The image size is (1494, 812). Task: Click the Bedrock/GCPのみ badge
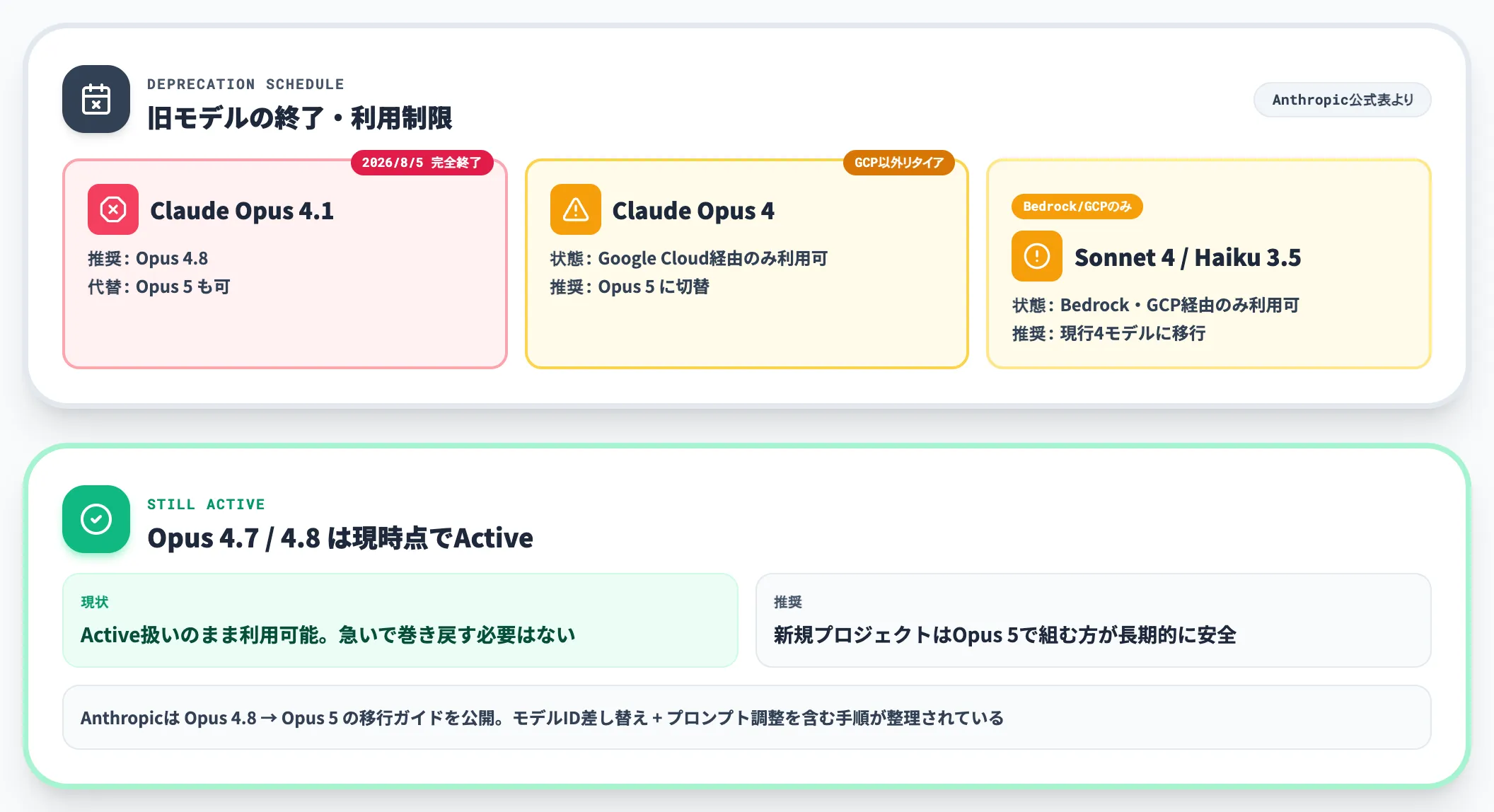click(1077, 207)
